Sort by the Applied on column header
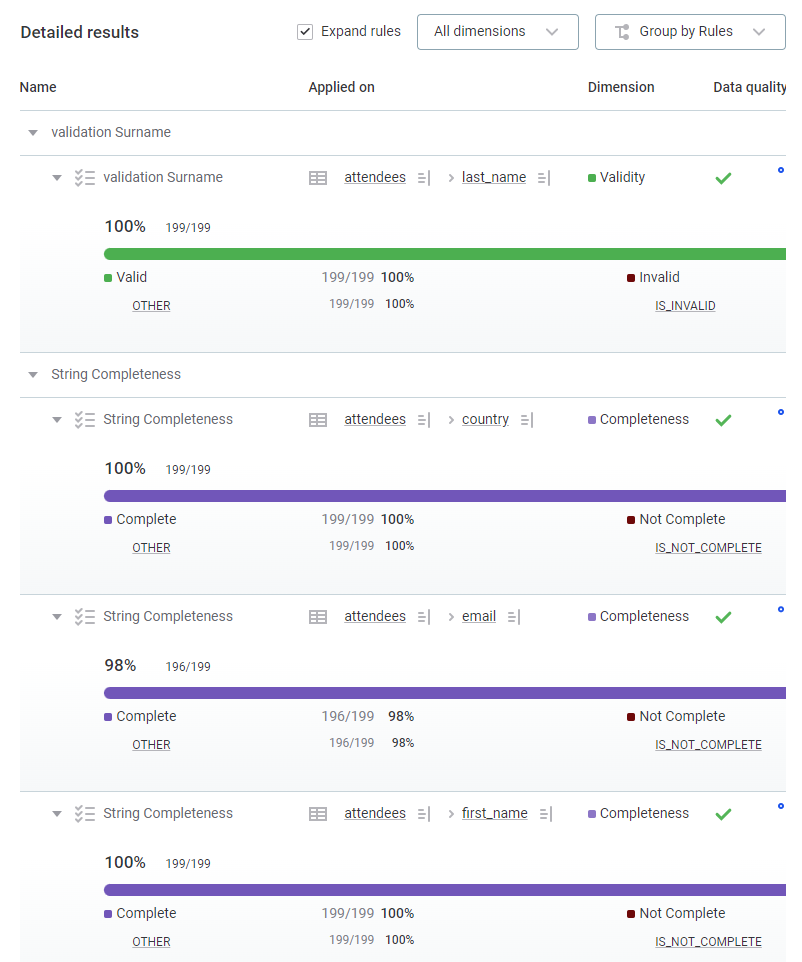Image resolution: width=802 pixels, height=962 pixels. pyautogui.click(x=341, y=88)
